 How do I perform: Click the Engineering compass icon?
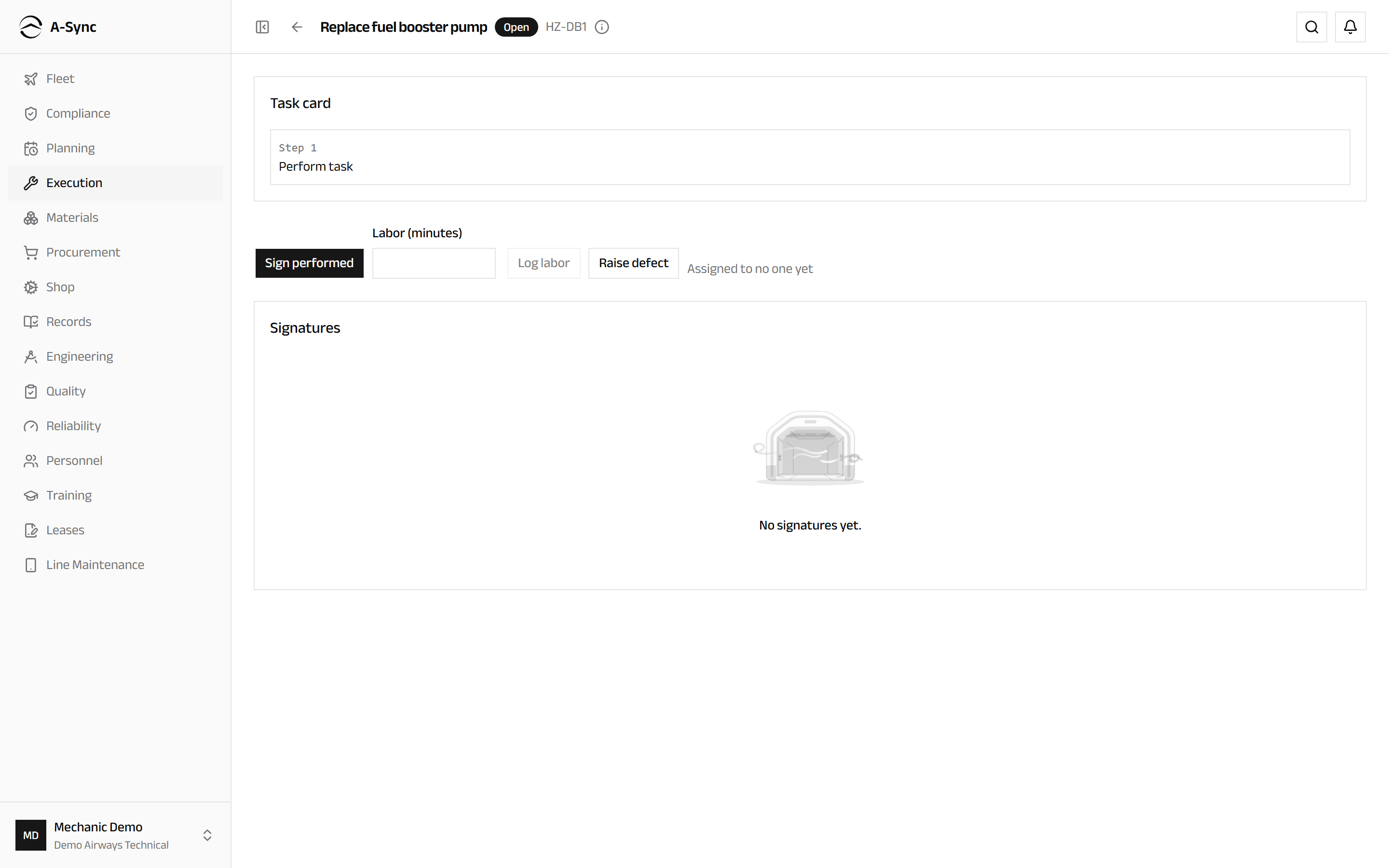click(x=31, y=356)
